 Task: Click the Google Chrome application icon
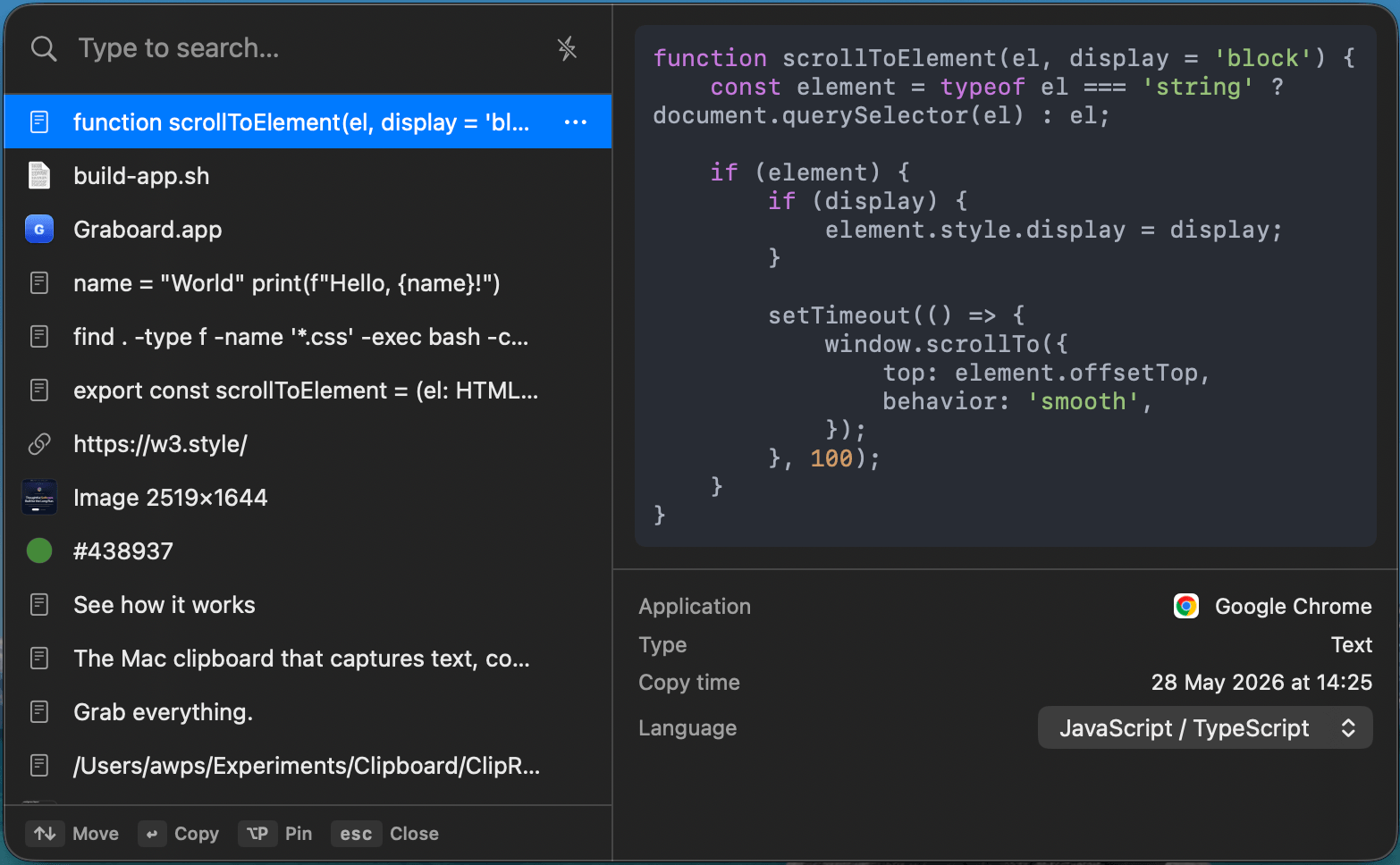tap(1186, 607)
